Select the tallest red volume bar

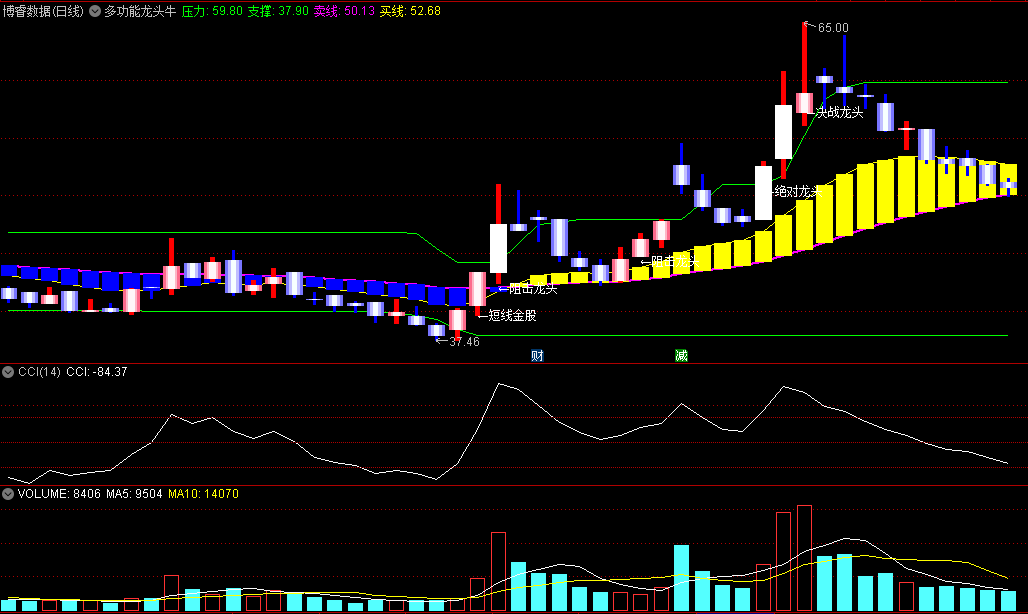[x=804, y=558]
